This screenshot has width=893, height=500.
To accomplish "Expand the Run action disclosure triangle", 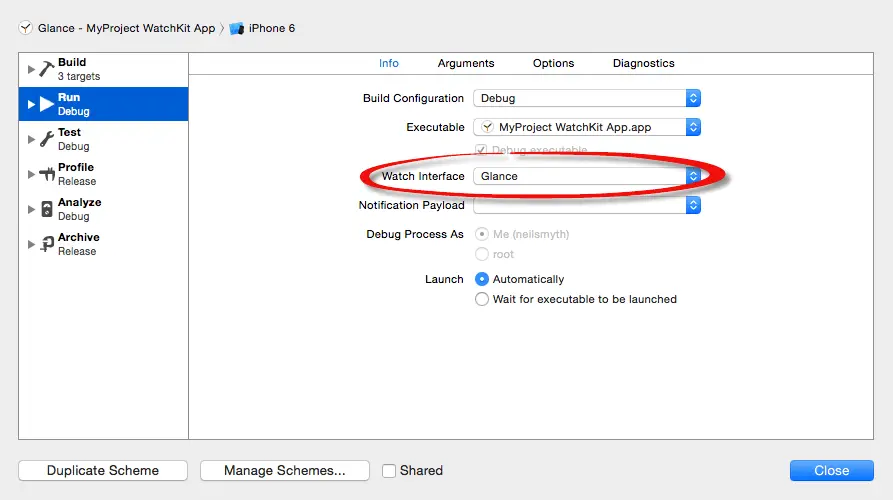I will coord(31,104).
